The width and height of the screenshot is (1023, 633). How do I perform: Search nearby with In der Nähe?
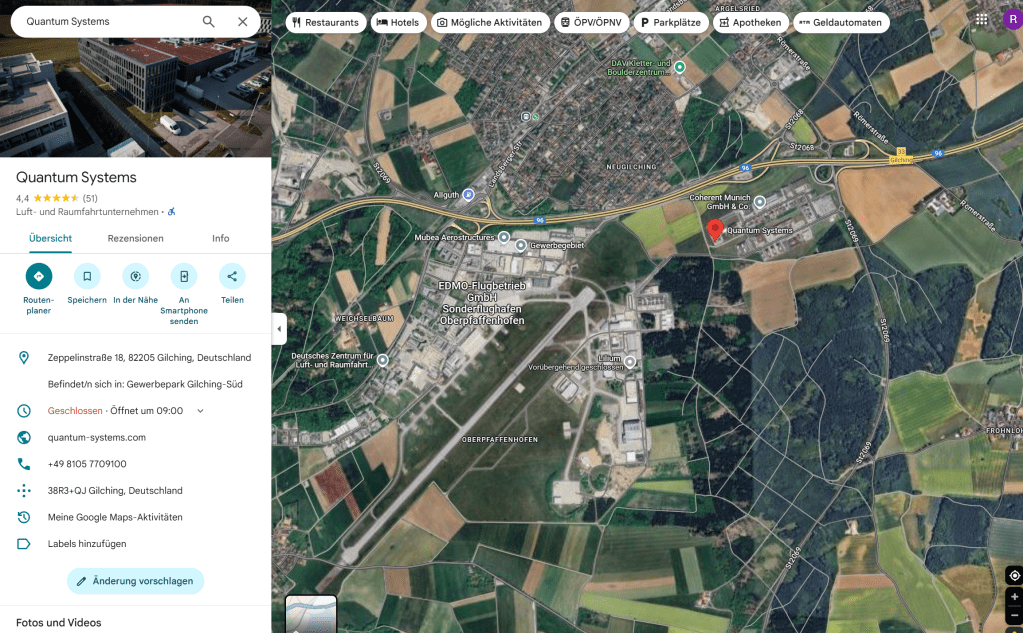coord(135,276)
